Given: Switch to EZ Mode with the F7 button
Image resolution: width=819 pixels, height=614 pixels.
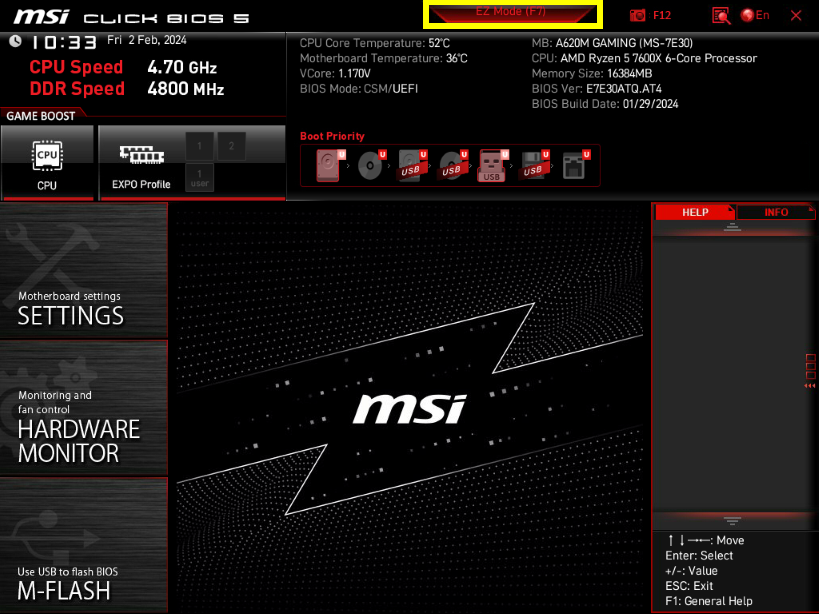Looking at the screenshot, I should point(512,14).
